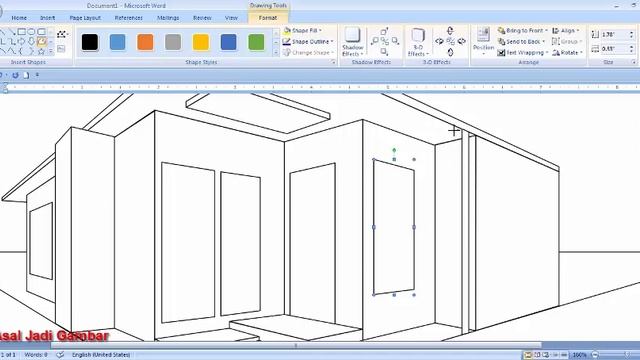The height and width of the screenshot is (360, 640).
Task: Tilt 3-D shape down
Action: pos(450,52)
